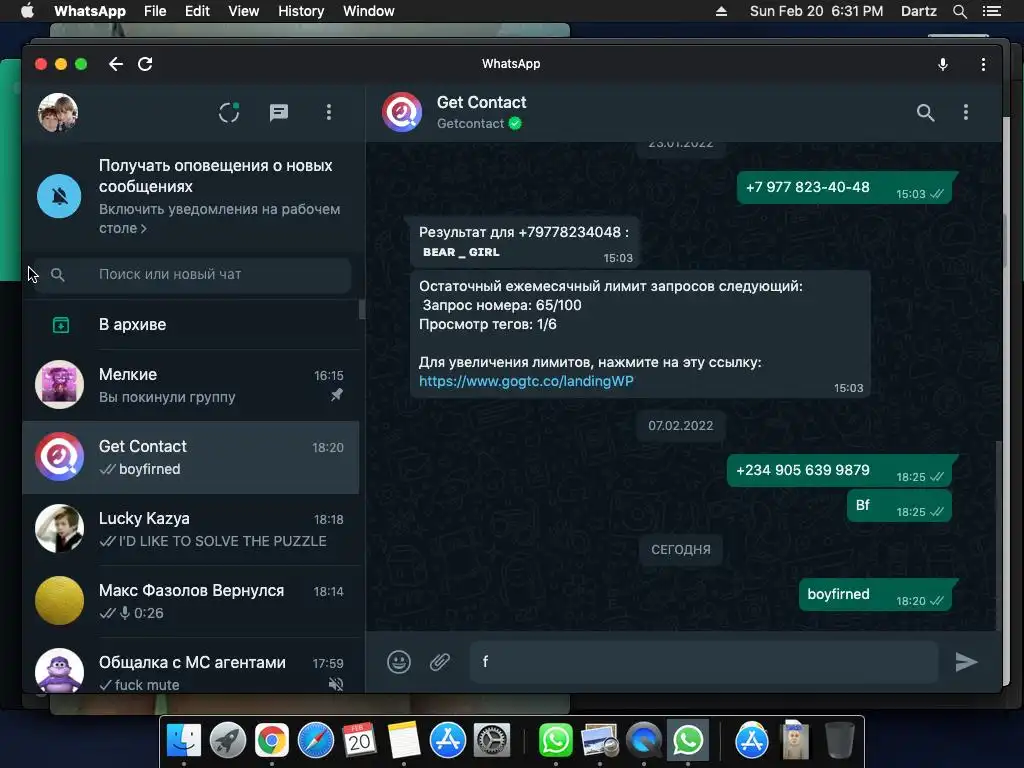Select the Get Contact chat in list
1024x768 pixels.
tap(191, 457)
